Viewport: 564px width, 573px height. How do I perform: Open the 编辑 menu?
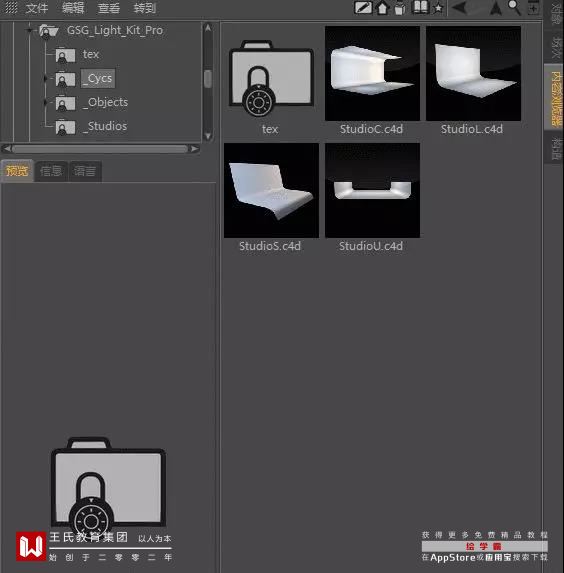(73, 8)
